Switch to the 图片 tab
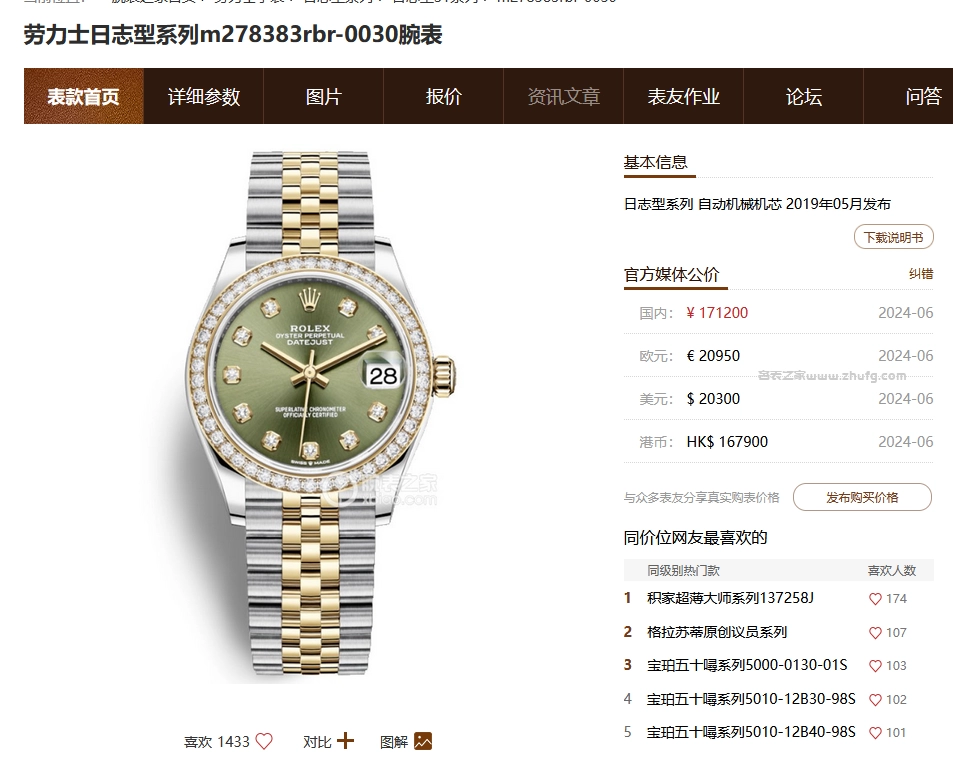The height and width of the screenshot is (761, 953). (x=323, y=96)
